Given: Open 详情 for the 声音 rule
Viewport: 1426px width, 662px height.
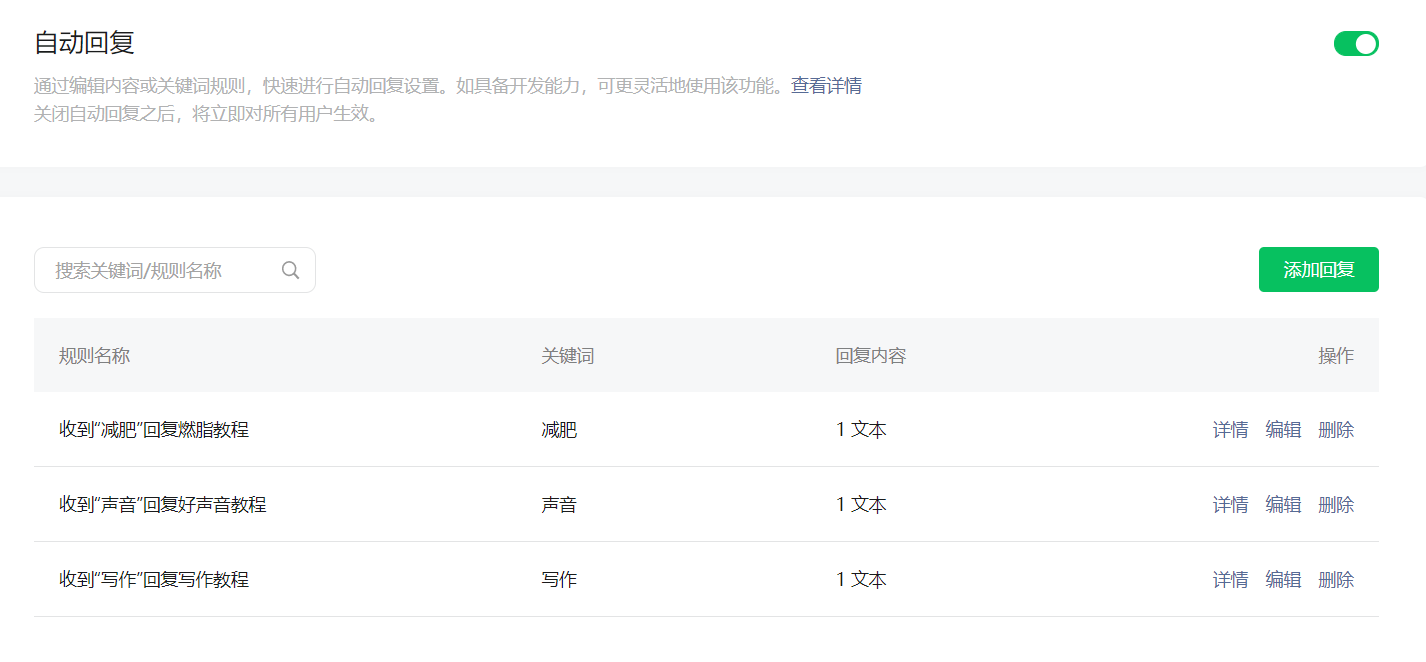Looking at the screenshot, I should click(x=1230, y=505).
